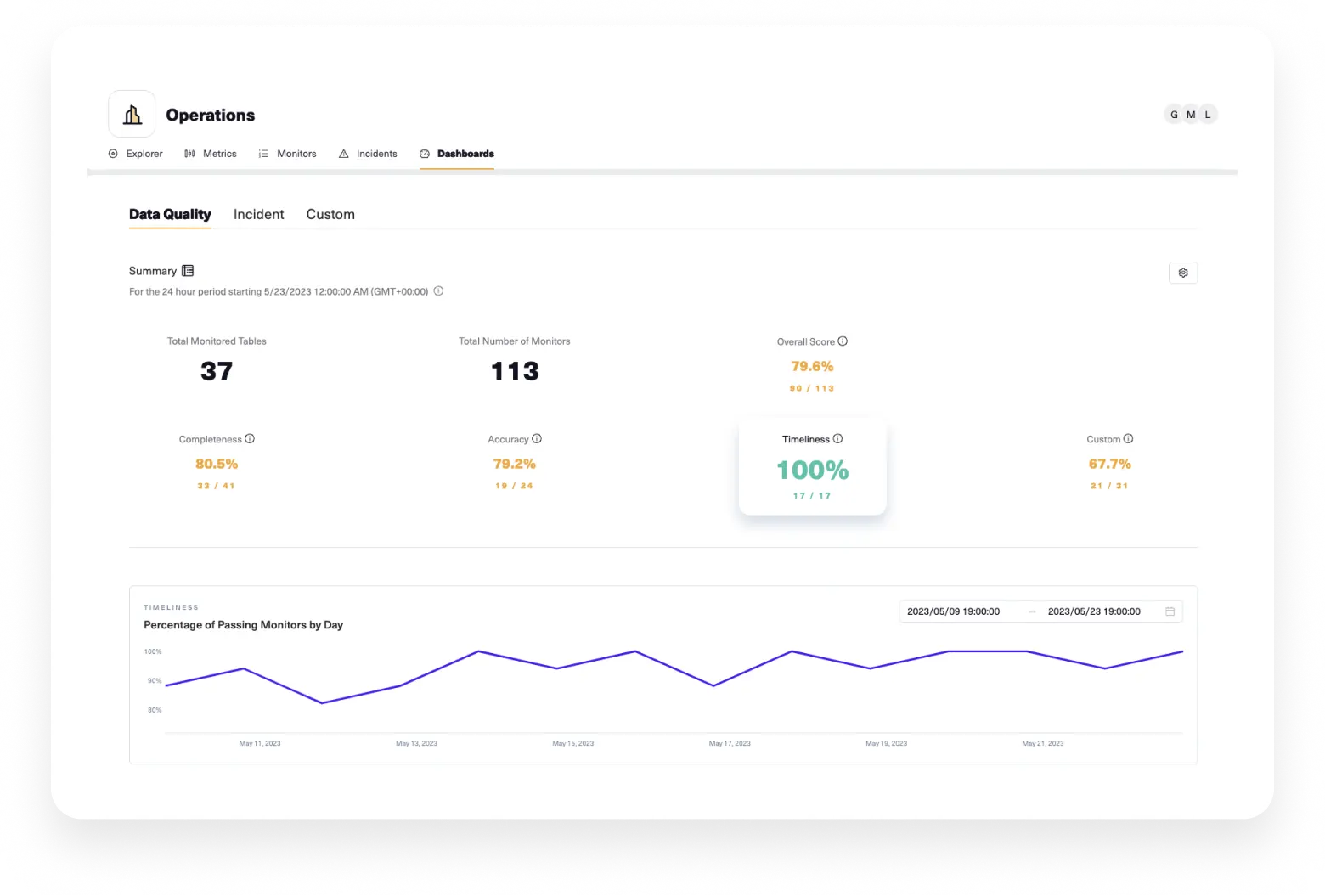Click the Operations building logo

131,113
